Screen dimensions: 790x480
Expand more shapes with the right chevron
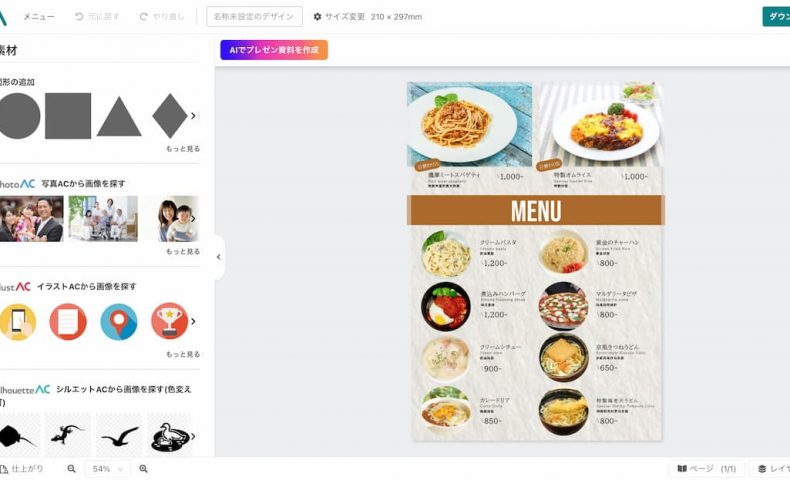[193, 116]
